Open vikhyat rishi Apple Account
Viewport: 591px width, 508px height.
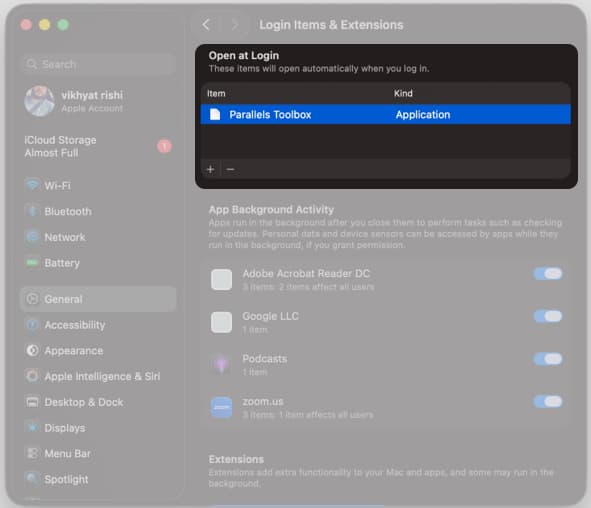pyautogui.click(x=98, y=101)
